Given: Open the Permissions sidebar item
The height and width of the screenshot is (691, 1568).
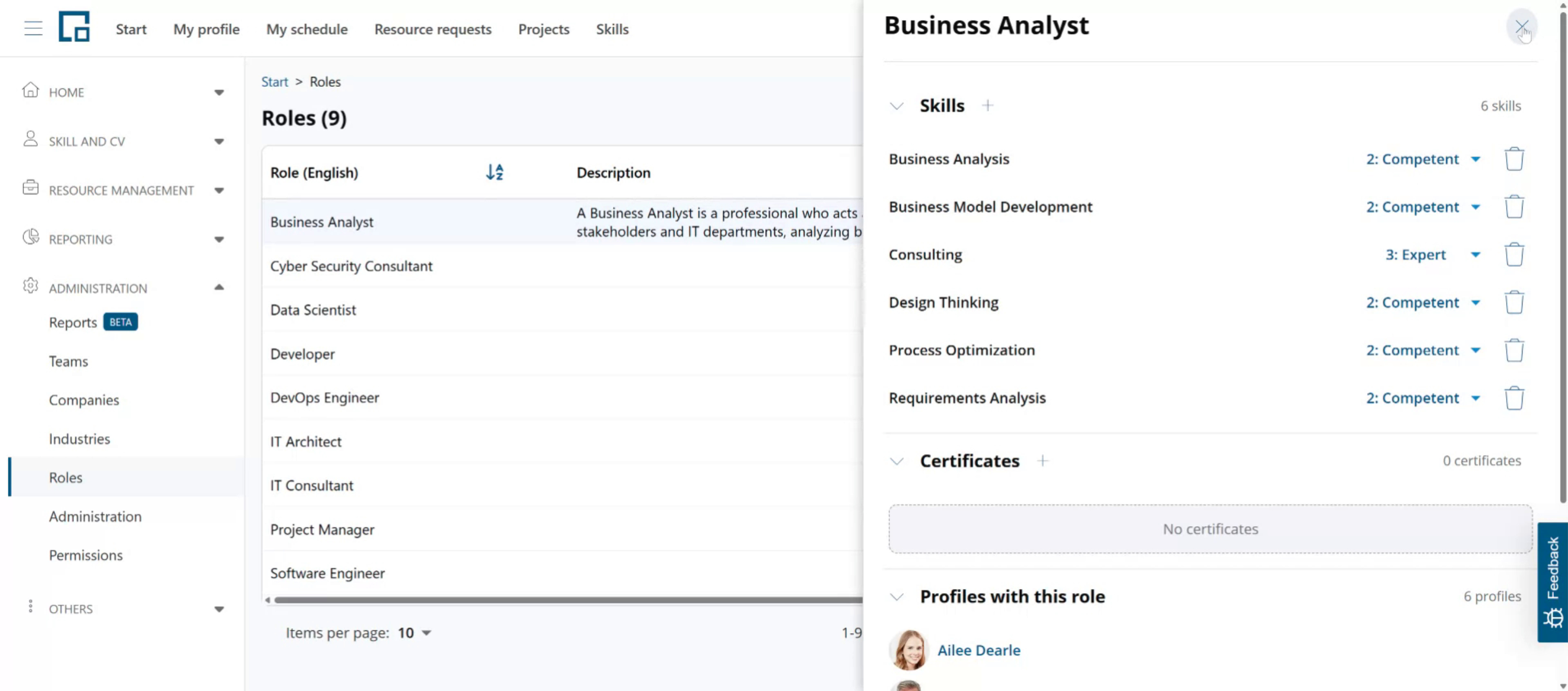Looking at the screenshot, I should click(86, 556).
